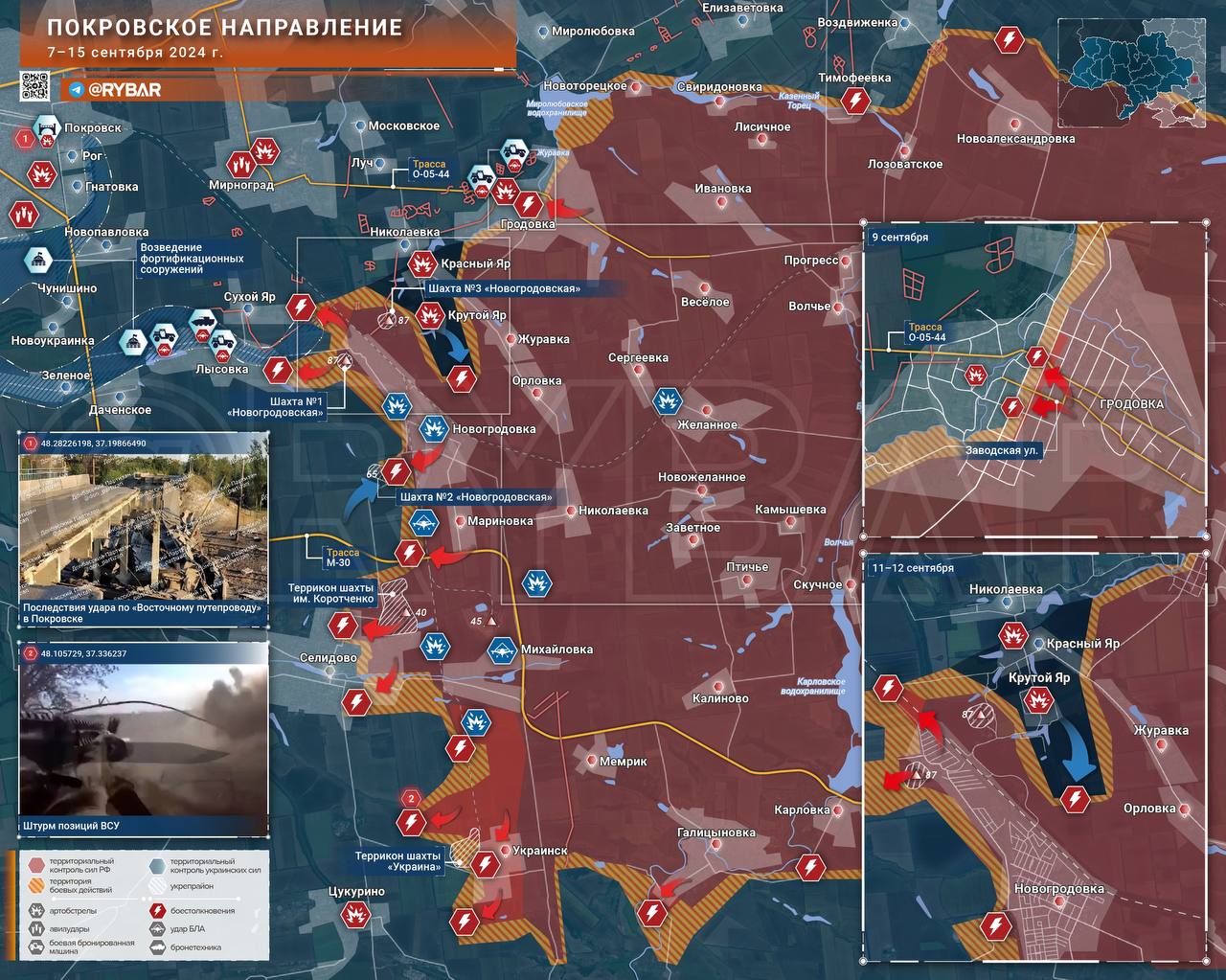Click the Telegram icon beside @RYBAR
Viewport: 1226px width, 980px height.
(77, 89)
